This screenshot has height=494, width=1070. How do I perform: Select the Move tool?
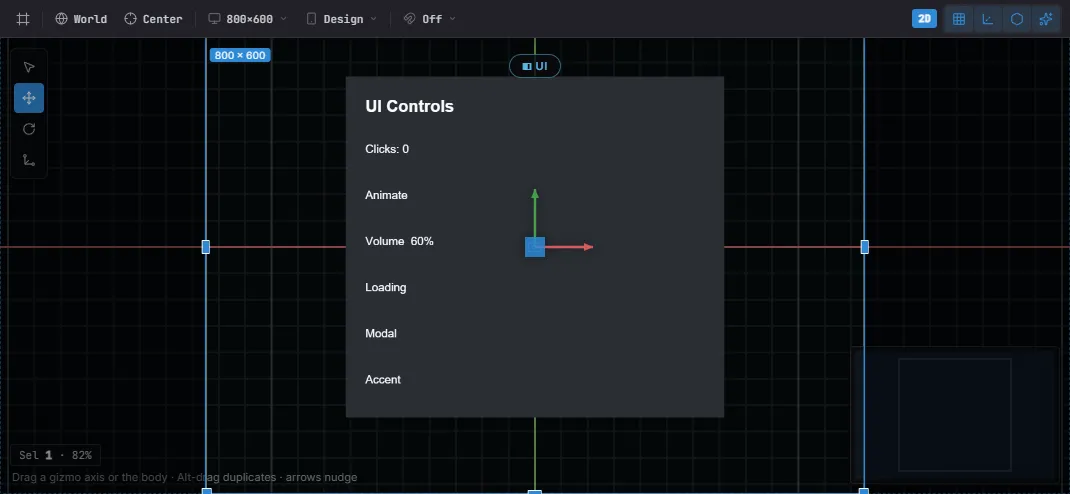tap(29, 98)
